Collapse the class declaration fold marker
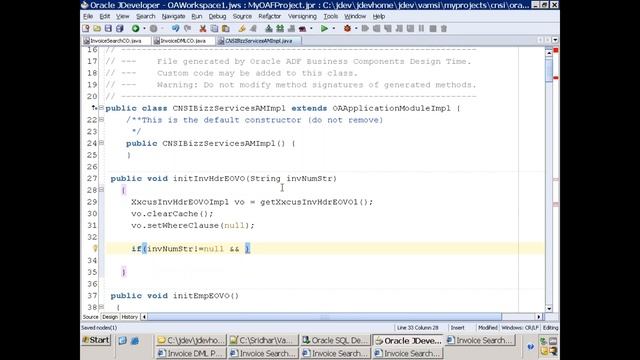This screenshot has width=640, height=360. (x=101, y=108)
